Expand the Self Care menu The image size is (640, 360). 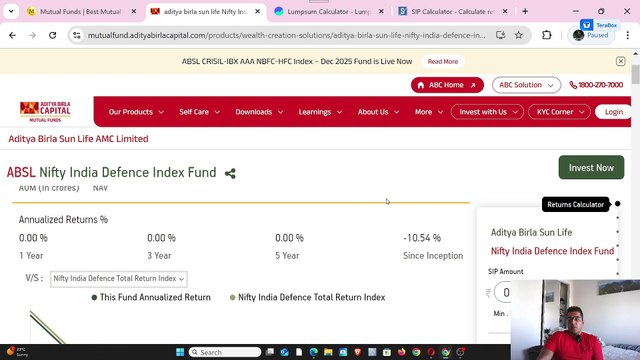200,112
